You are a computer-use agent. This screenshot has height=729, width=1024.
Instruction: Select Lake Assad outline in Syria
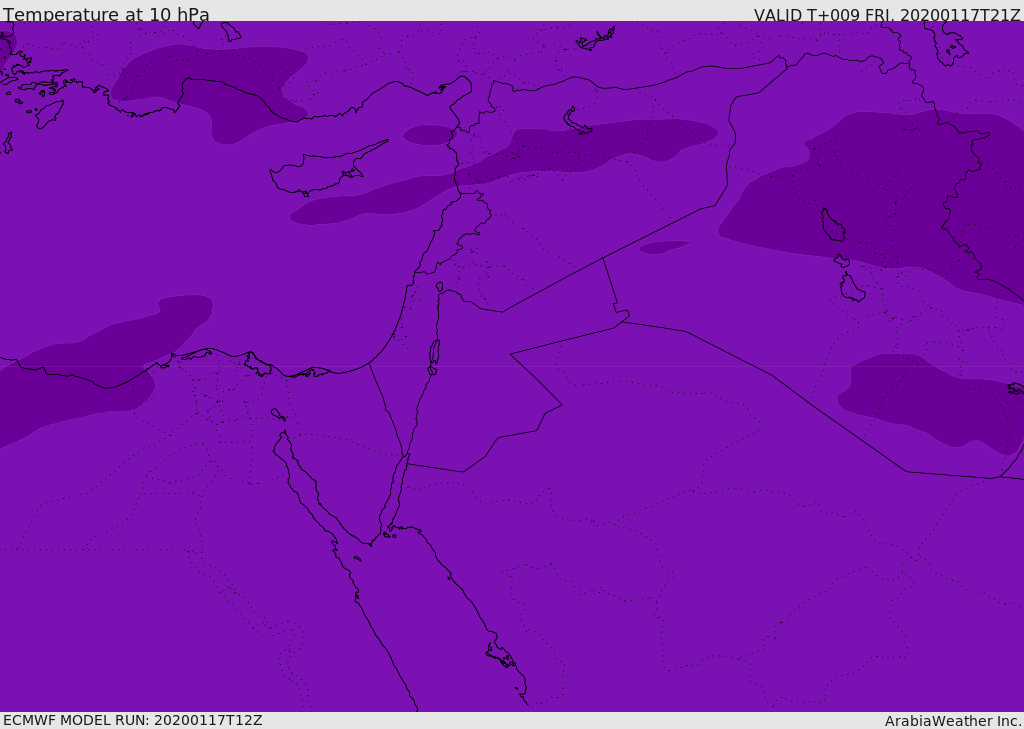pyautogui.click(x=577, y=121)
